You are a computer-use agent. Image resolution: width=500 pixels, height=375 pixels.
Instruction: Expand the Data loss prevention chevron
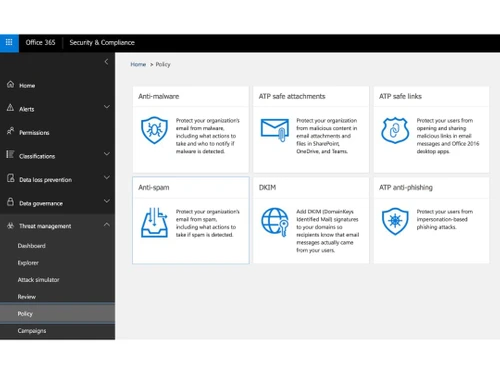coord(107,177)
